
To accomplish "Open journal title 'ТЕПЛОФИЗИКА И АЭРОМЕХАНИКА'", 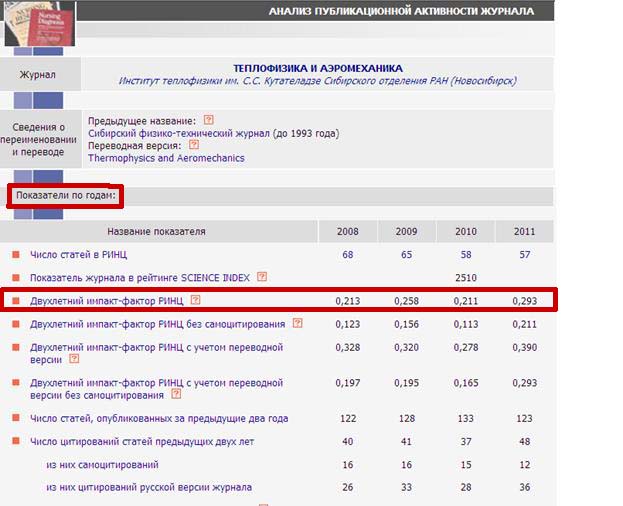I will point(318,68).
